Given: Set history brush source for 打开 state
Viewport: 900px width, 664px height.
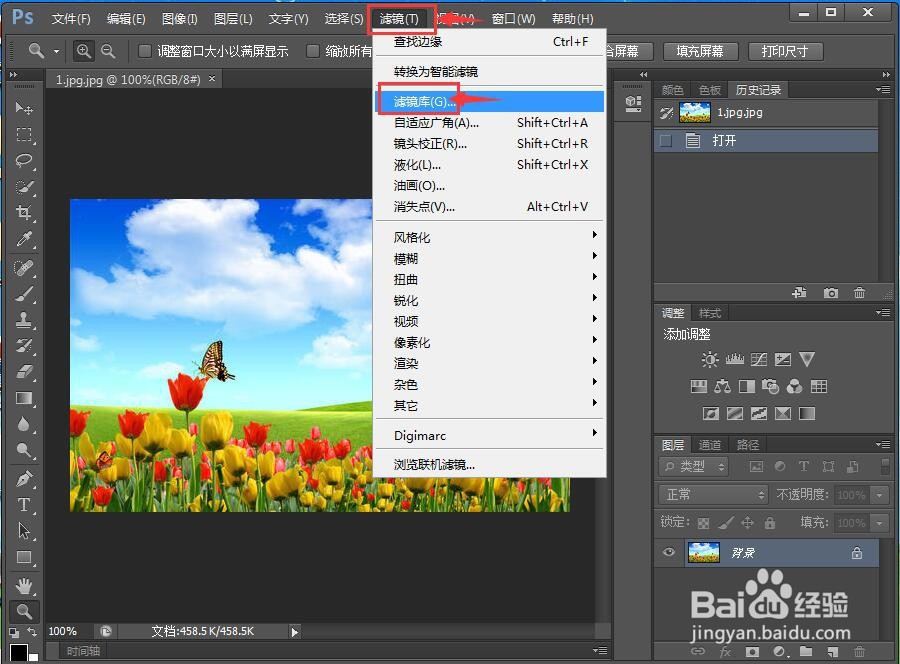Looking at the screenshot, I should coord(666,141).
